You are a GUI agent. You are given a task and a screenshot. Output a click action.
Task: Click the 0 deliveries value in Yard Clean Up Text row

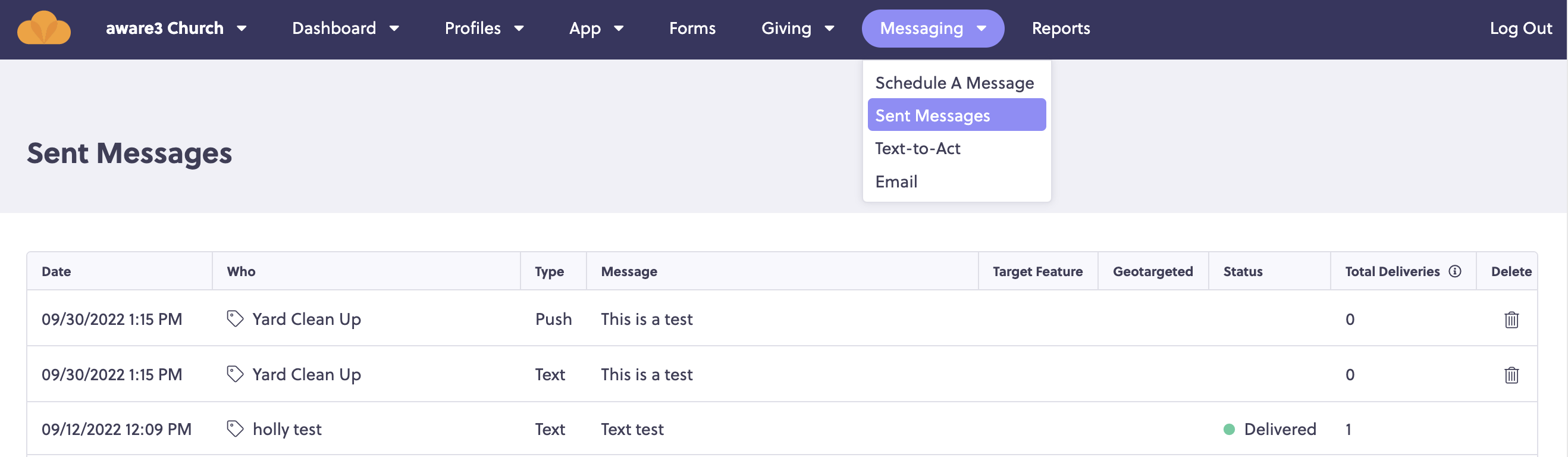tap(1350, 375)
